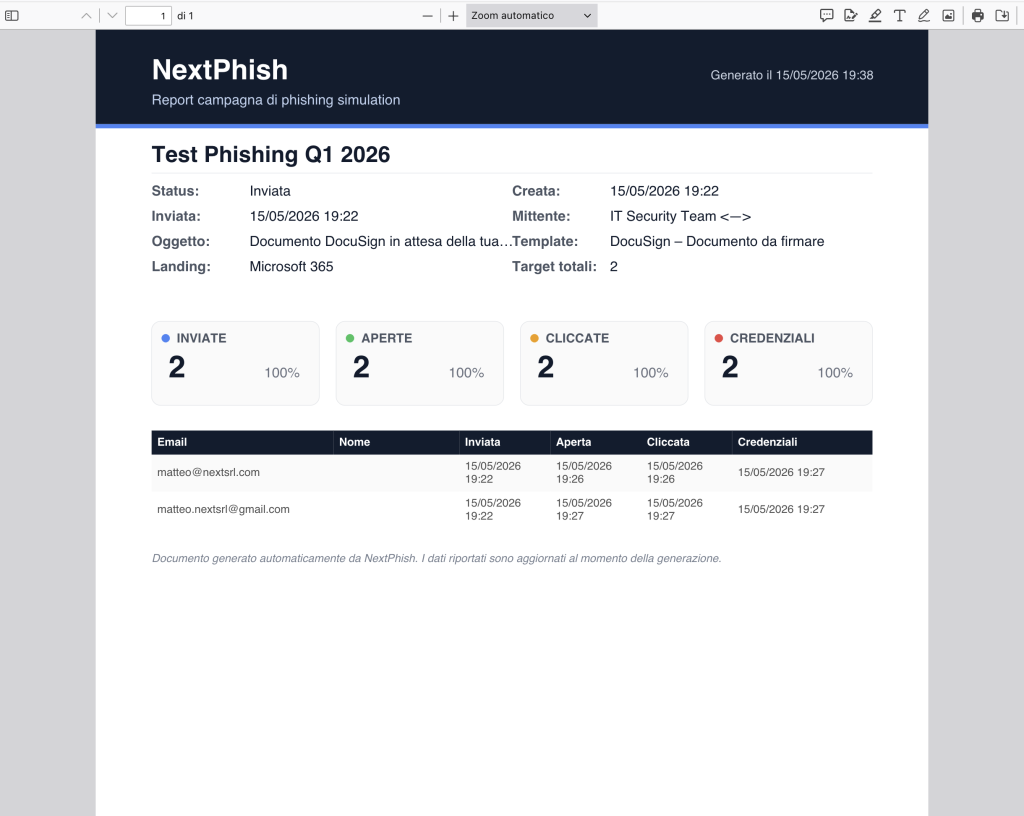Image resolution: width=1024 pixels, height=816 pixels.
Task: Save the PDF with download icon
Action: click(1002, 16)
